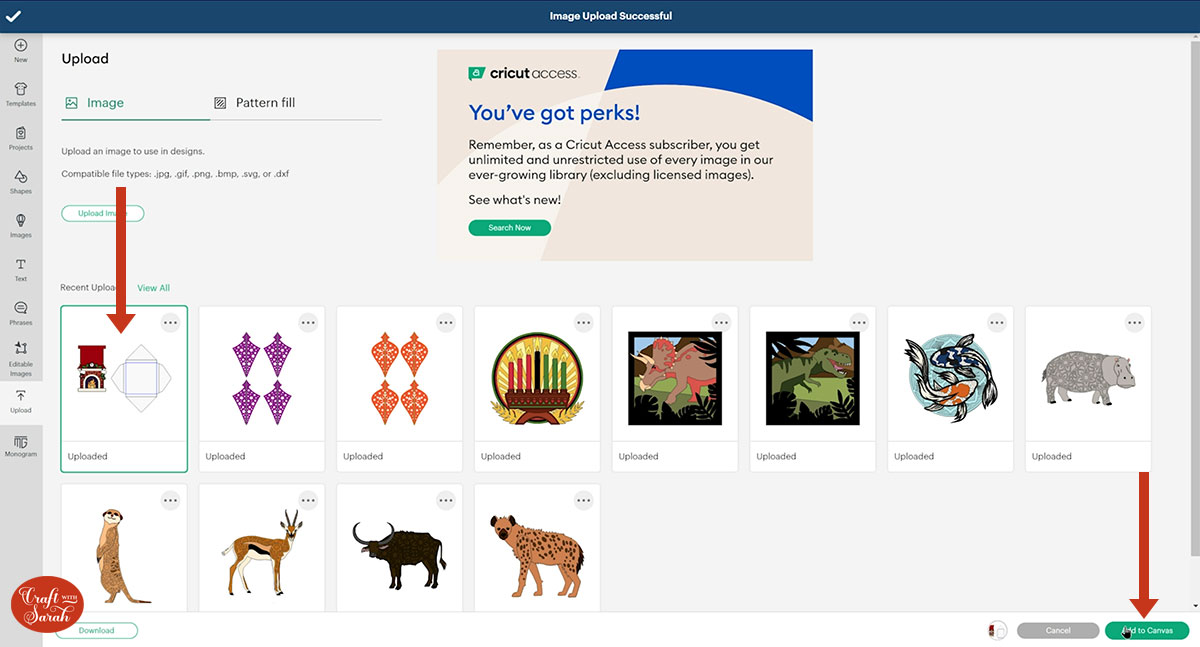The image size is (1200, 647).
Task: Select the gazelle image
Action: pyautogui.click(x=262, y=555)
